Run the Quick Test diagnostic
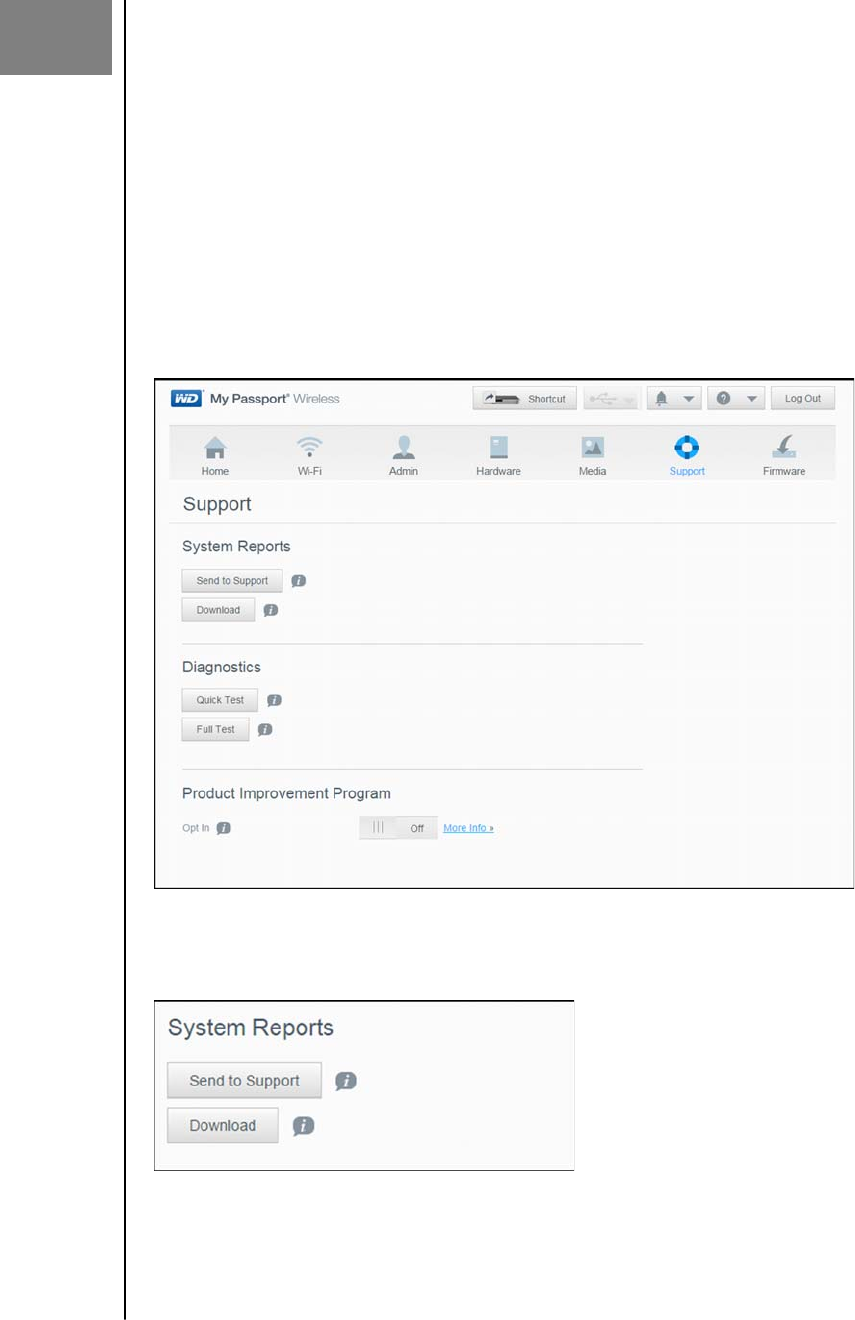 pos(220,700)
